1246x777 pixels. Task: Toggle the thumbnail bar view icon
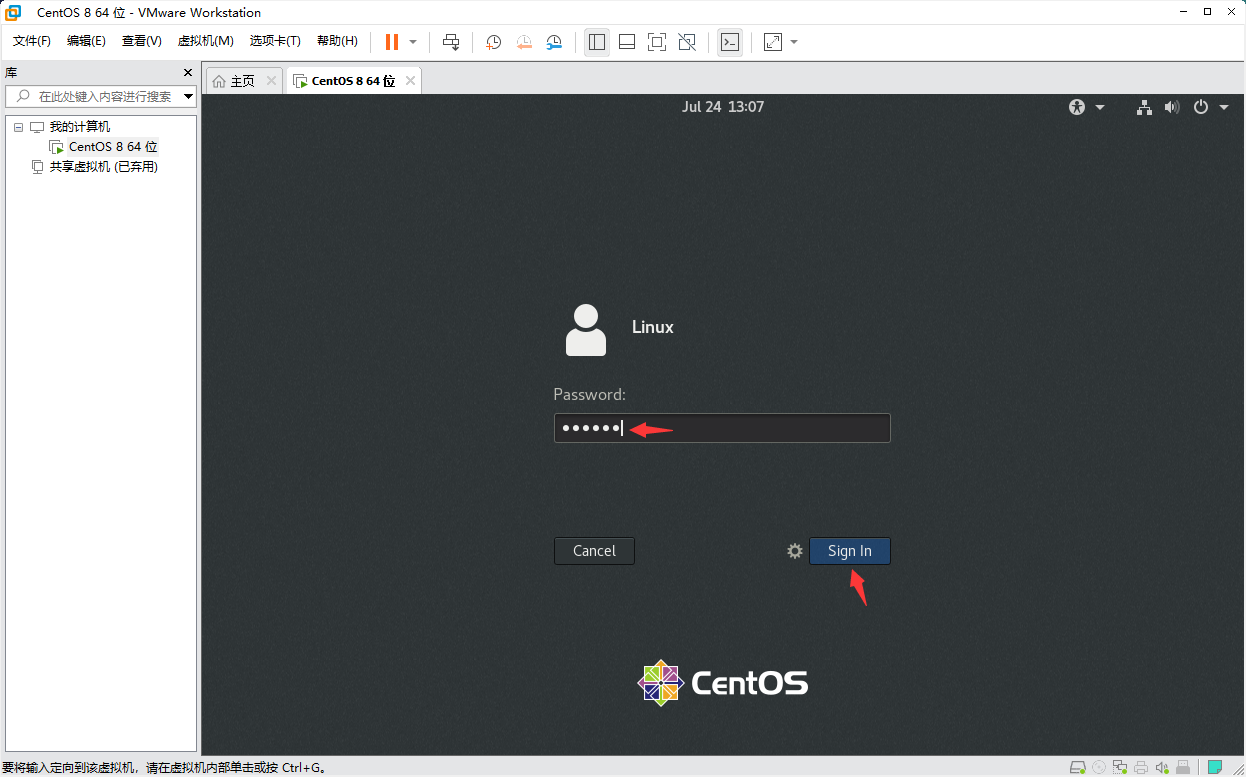point(627,42)
